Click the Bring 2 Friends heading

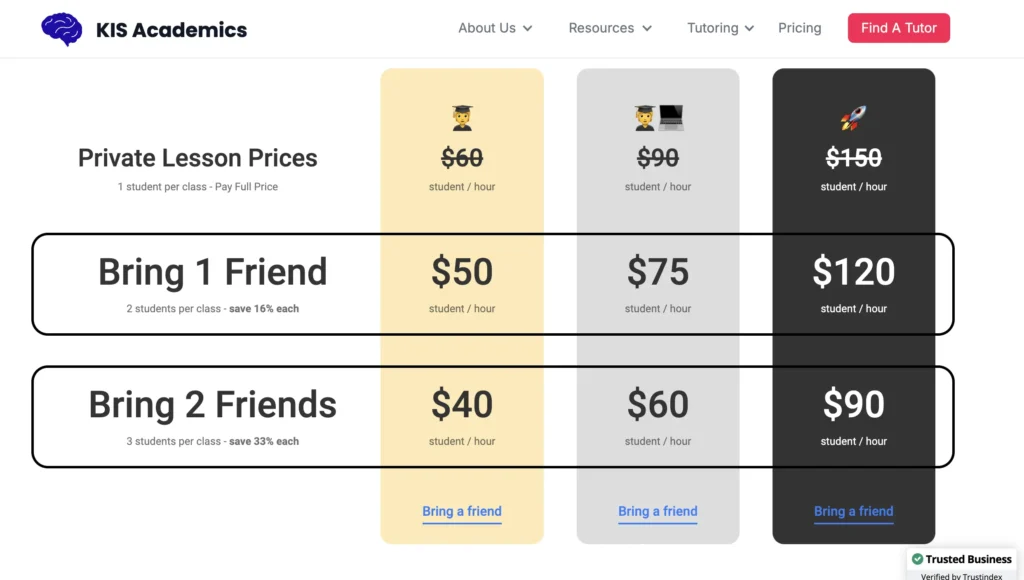tap(212, 404)
